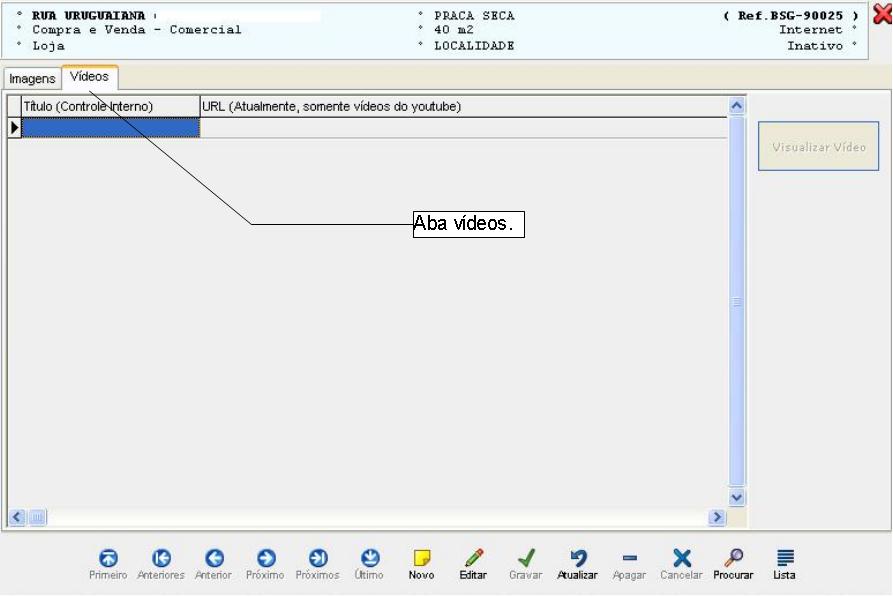Advance using the Próximo arrow icon
893x597 pixels.
pos(265,558)
